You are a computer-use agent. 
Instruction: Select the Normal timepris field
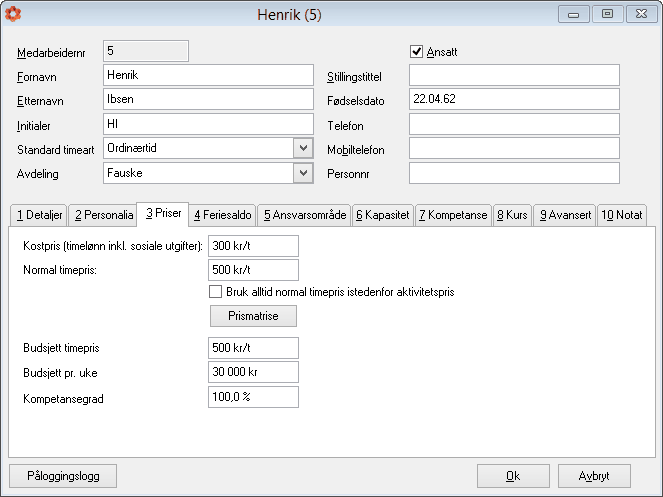coord(253,270)
